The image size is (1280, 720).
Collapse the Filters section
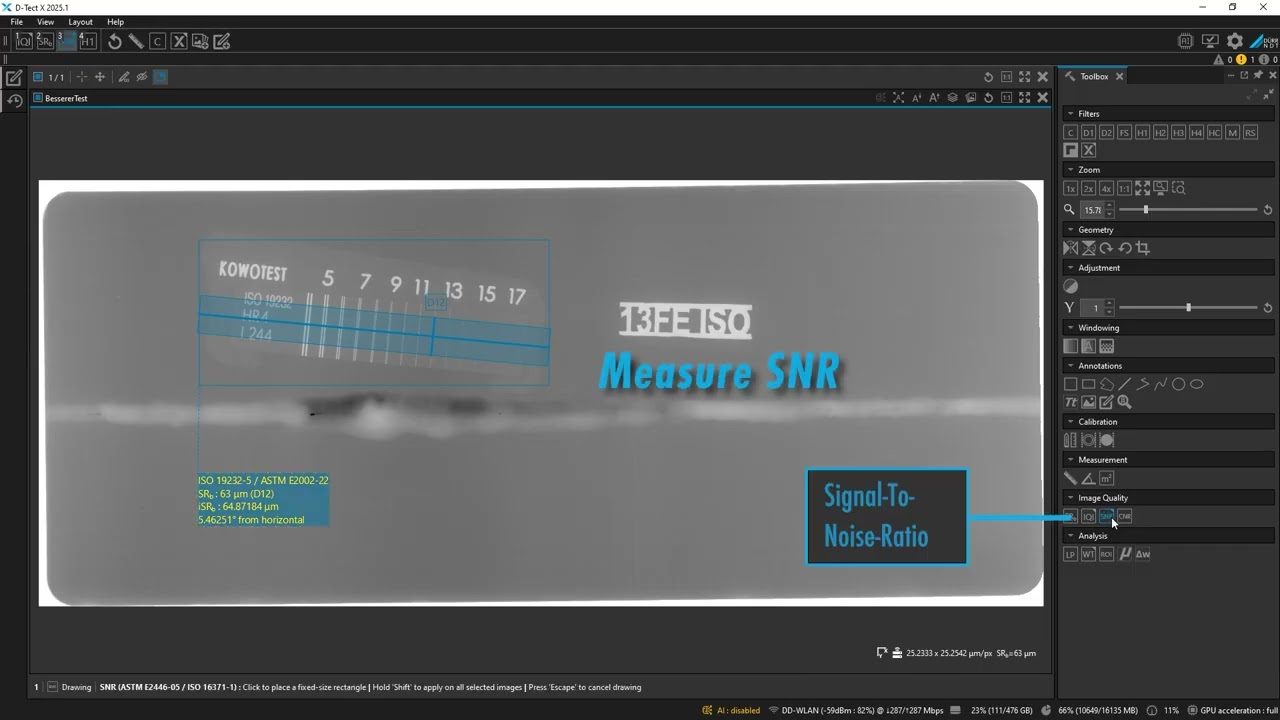(x=1070, y=114)
